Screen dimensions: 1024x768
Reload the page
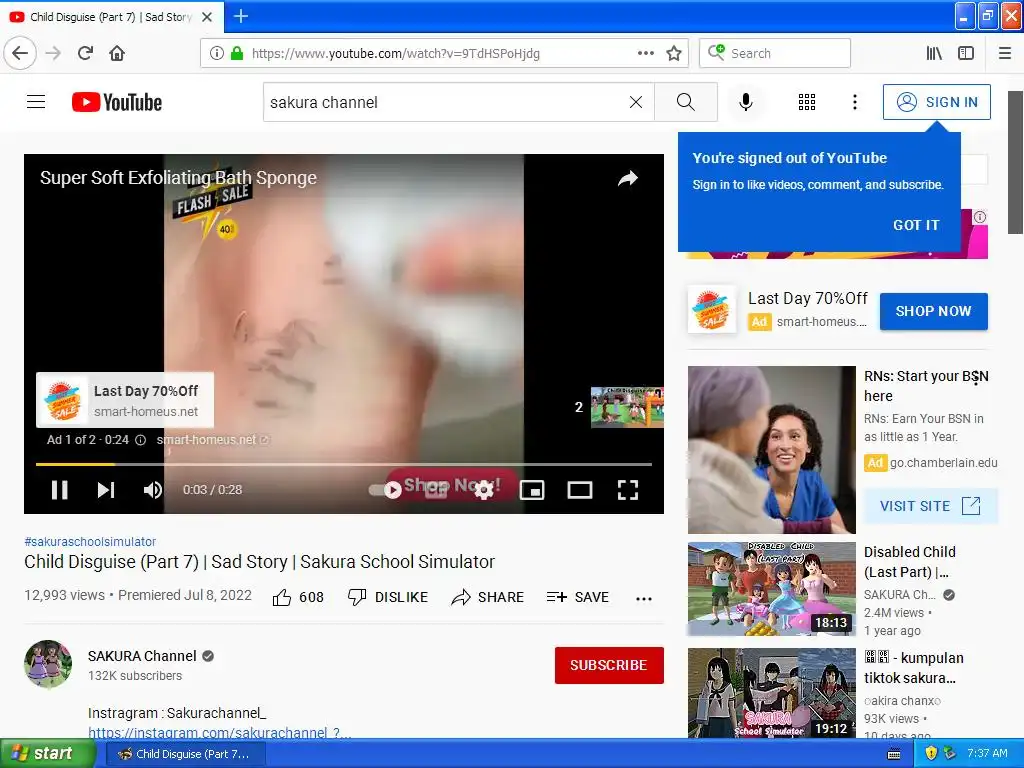tap(85, 53)
